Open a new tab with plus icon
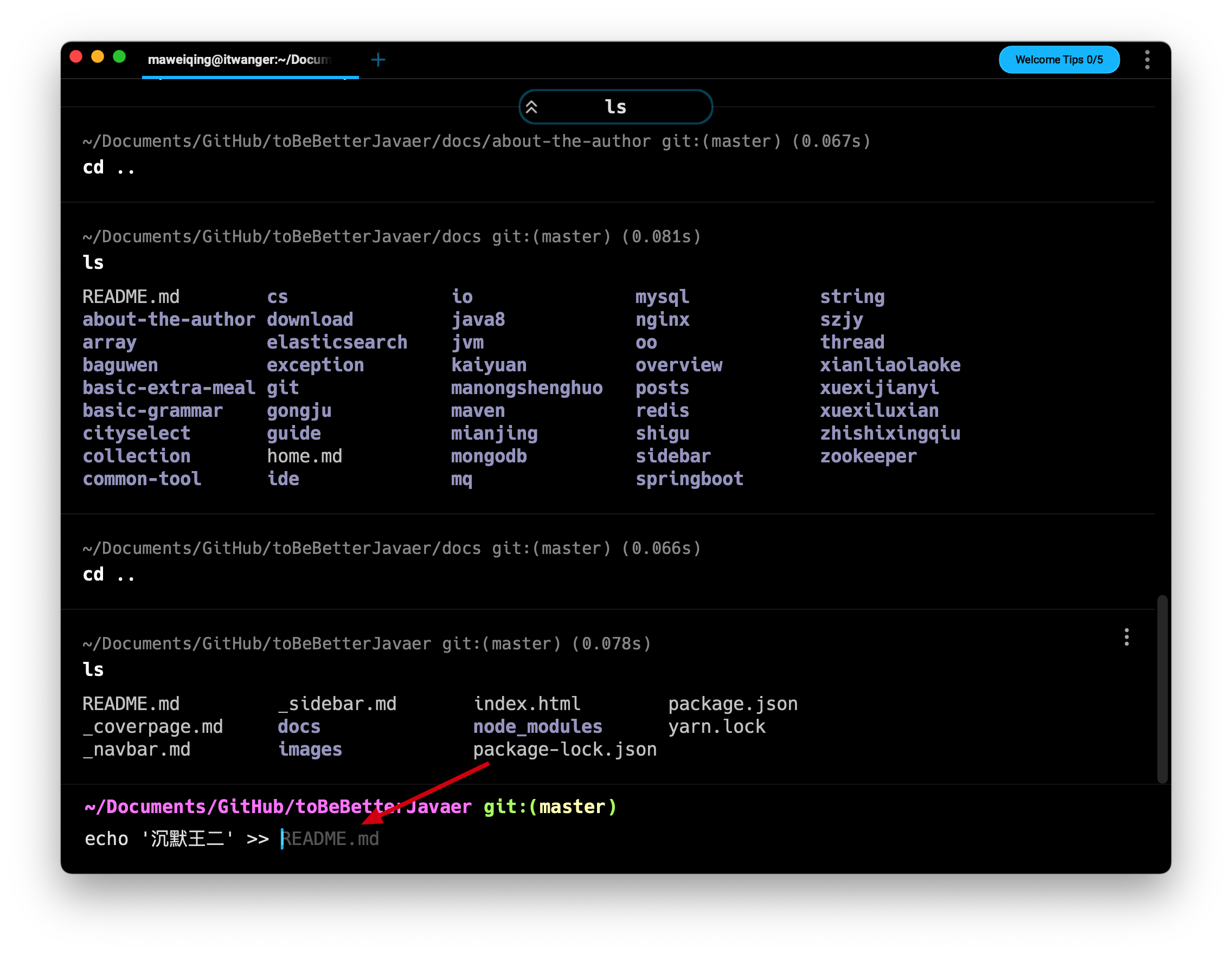 378,60
